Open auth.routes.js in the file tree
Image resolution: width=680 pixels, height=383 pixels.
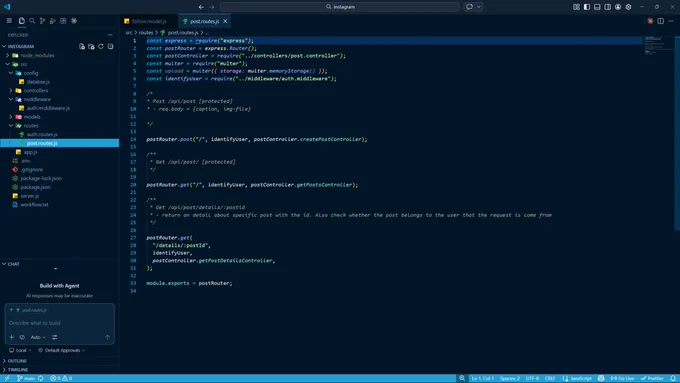42,134
